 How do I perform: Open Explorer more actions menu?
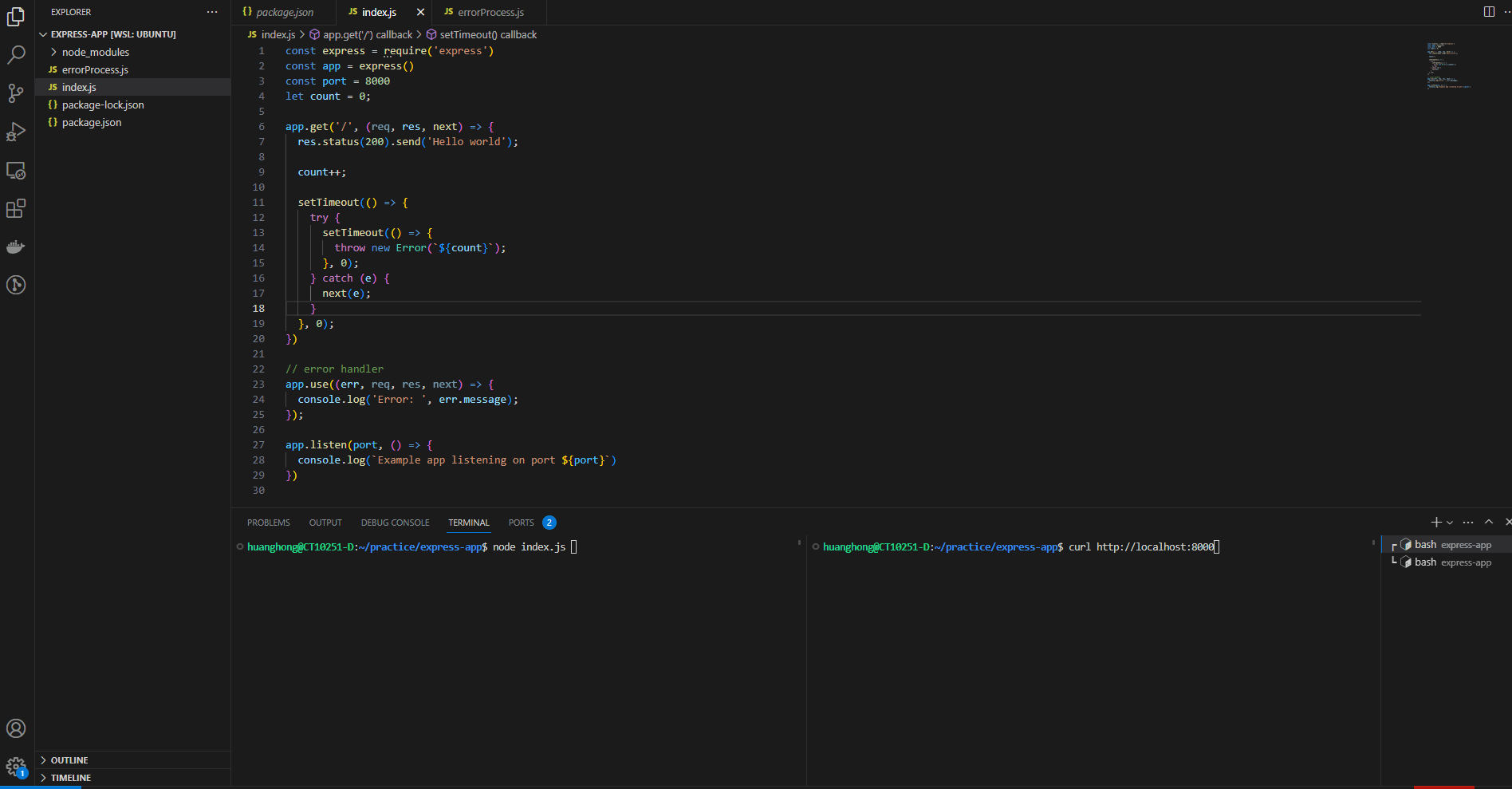coord(211,11)
